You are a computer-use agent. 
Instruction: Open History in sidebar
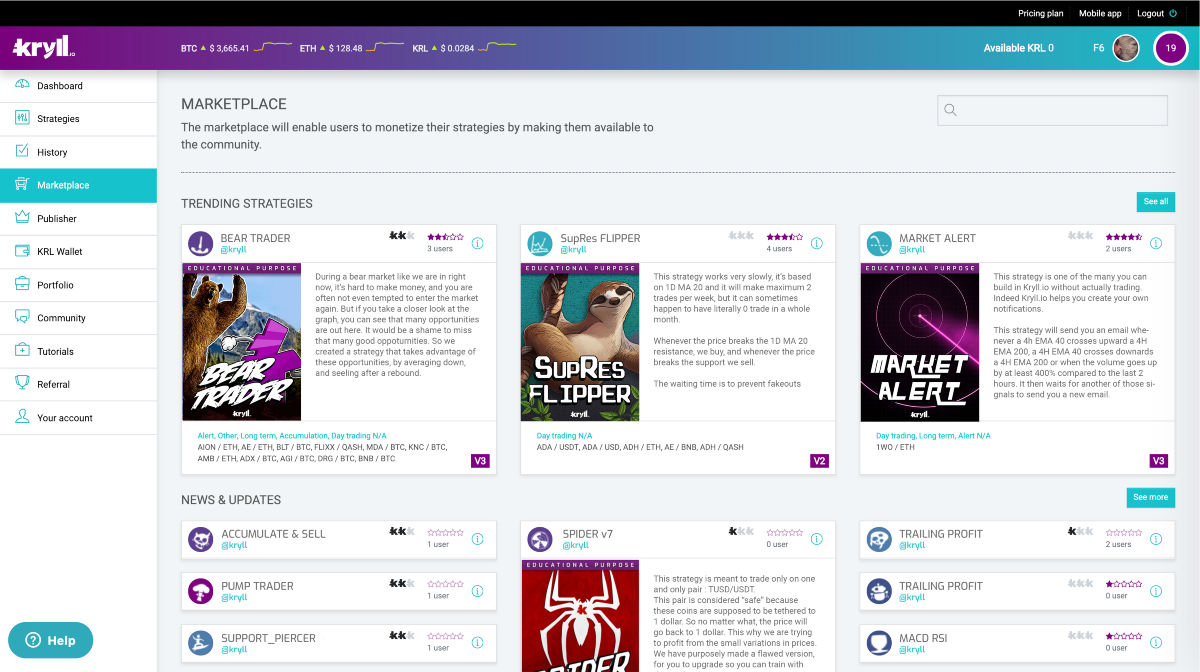(x=78, y=152)
